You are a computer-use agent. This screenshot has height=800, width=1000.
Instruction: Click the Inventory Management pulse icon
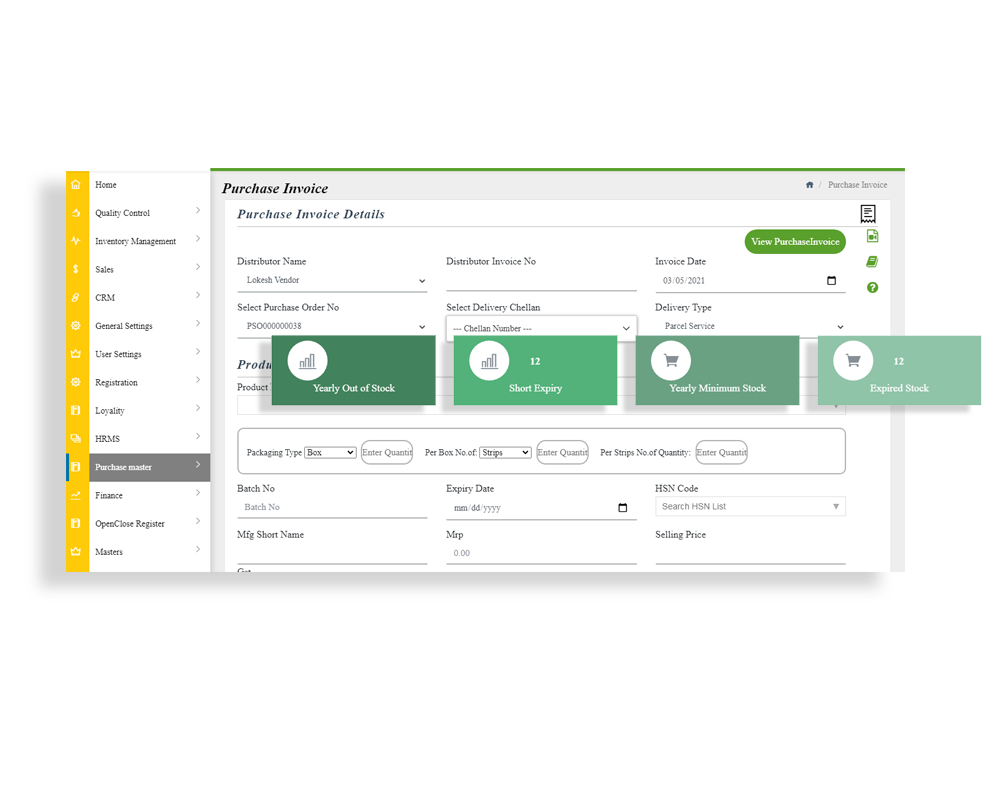pos(76,241)
